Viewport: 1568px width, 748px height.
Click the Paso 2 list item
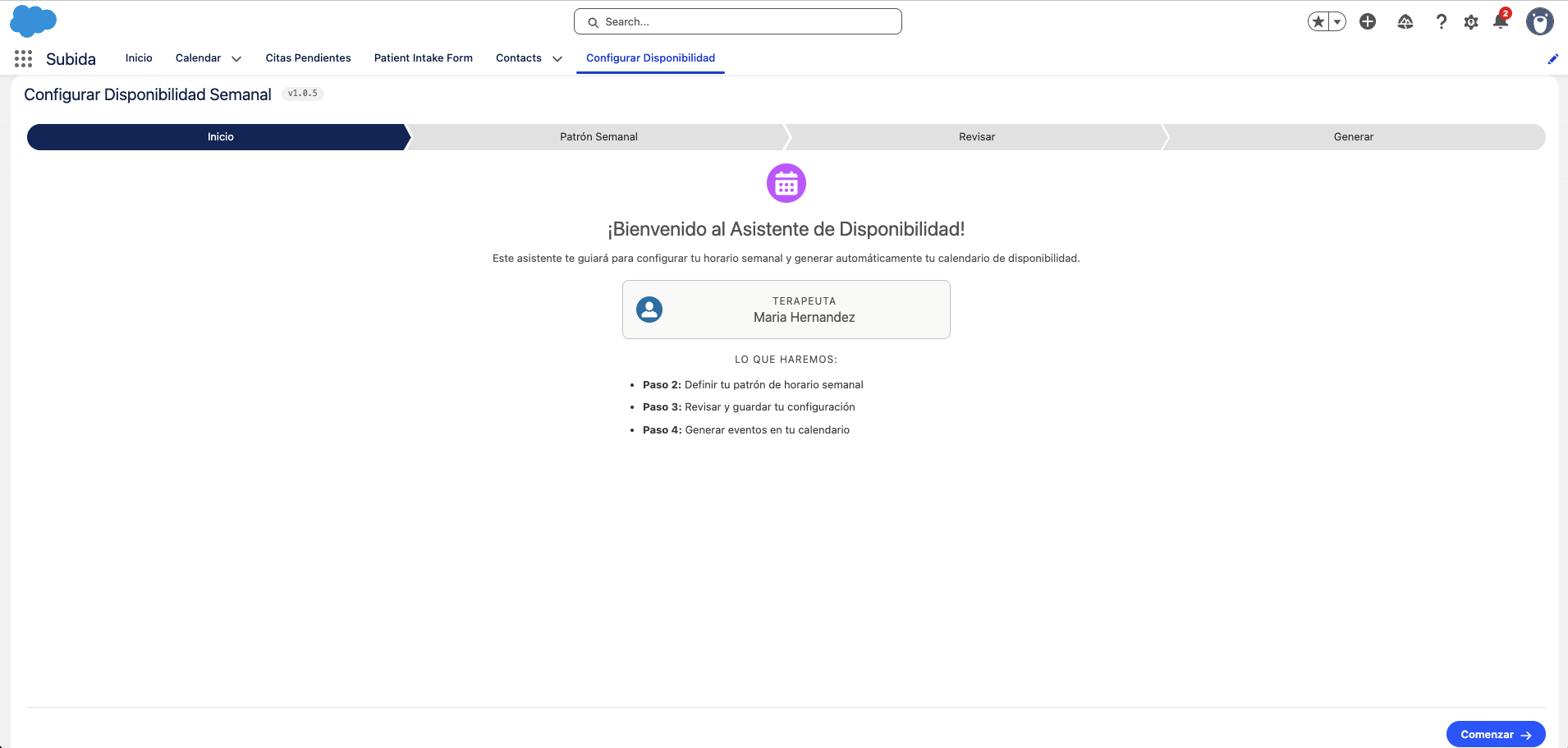coord(753,384)
